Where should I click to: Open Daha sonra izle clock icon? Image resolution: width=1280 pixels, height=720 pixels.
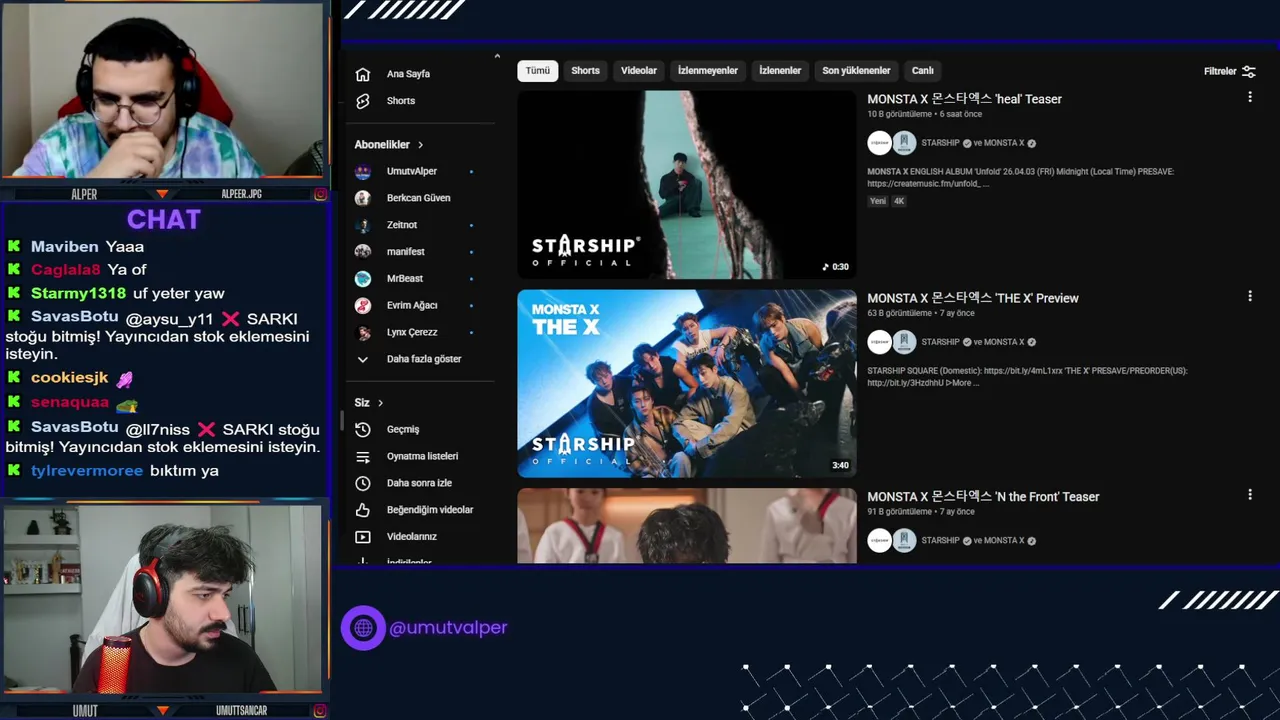point(363,483)
